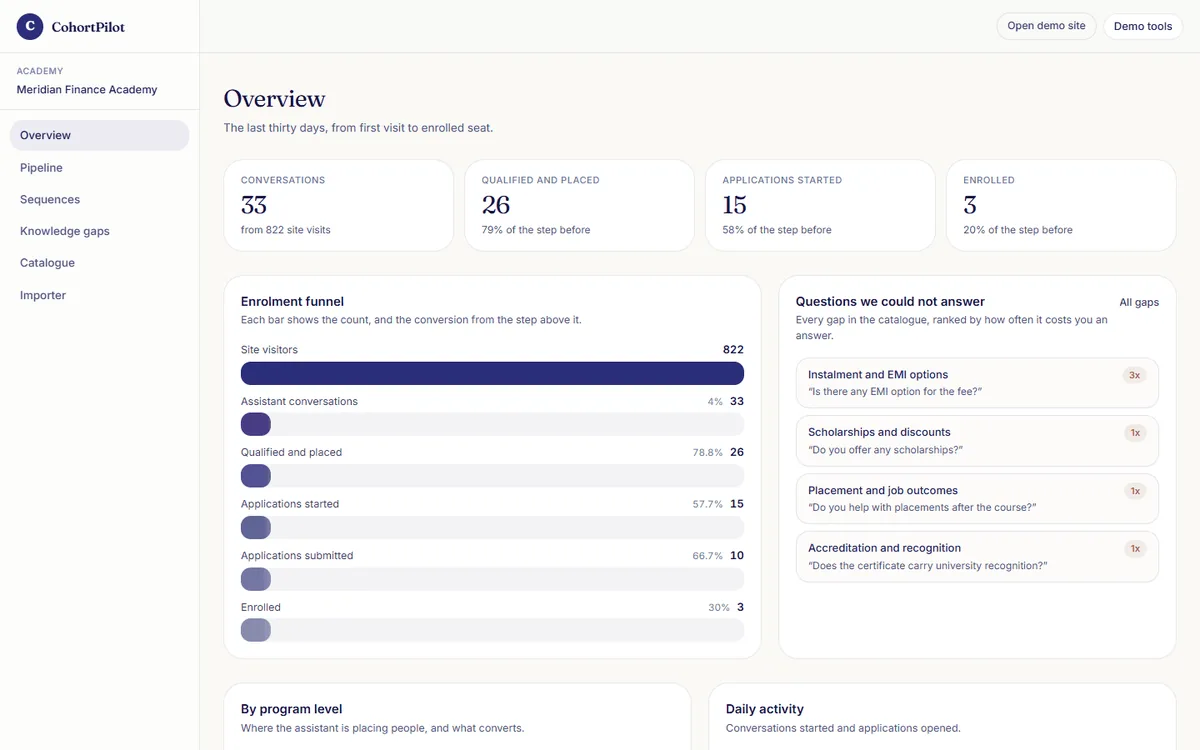Open Accreditation and recognition gap
1200x750 pixels.
(x=977, y=556)
